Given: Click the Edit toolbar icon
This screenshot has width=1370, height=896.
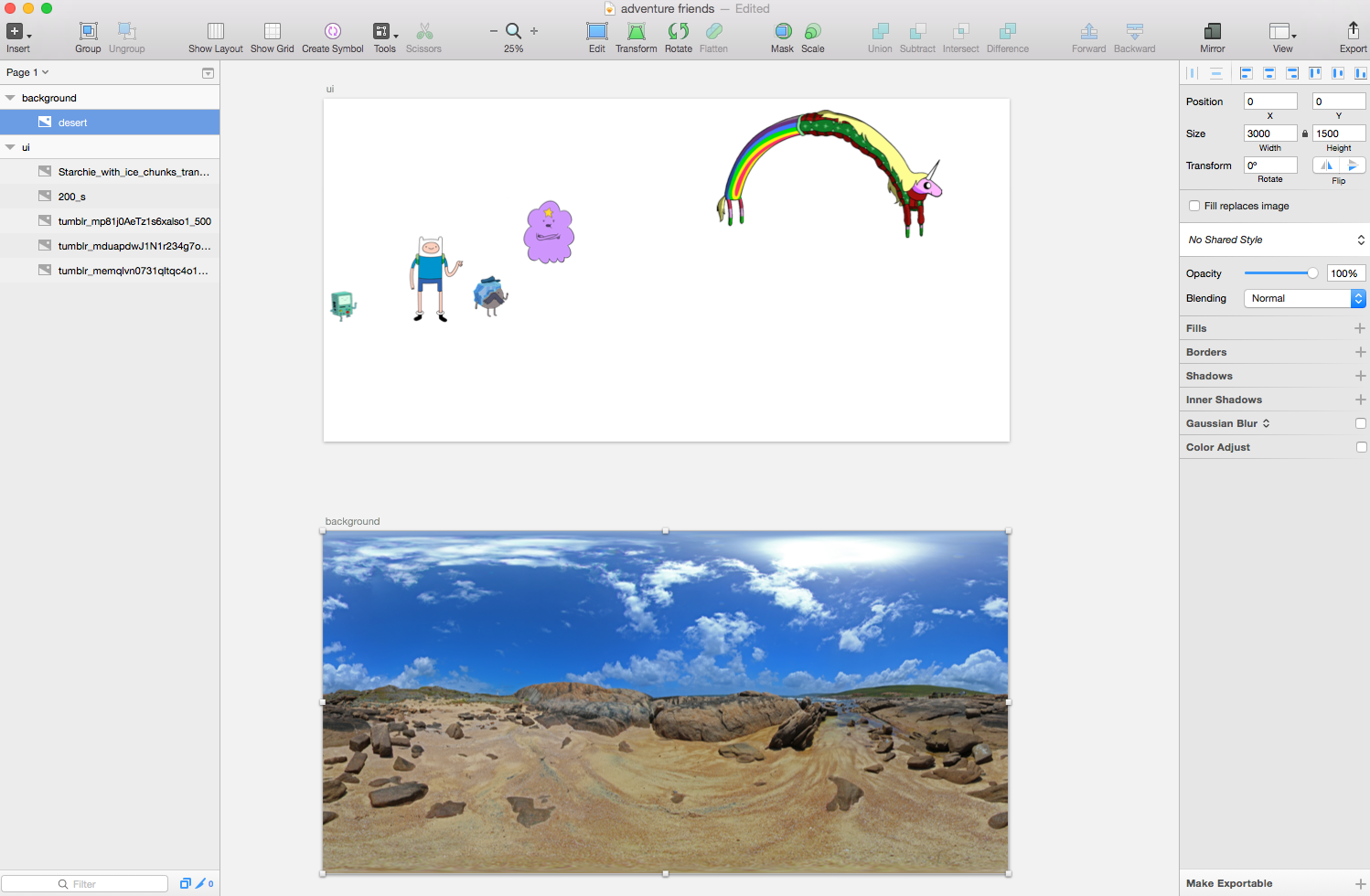Looking at the screenshot, I should (x=597, y=31).
